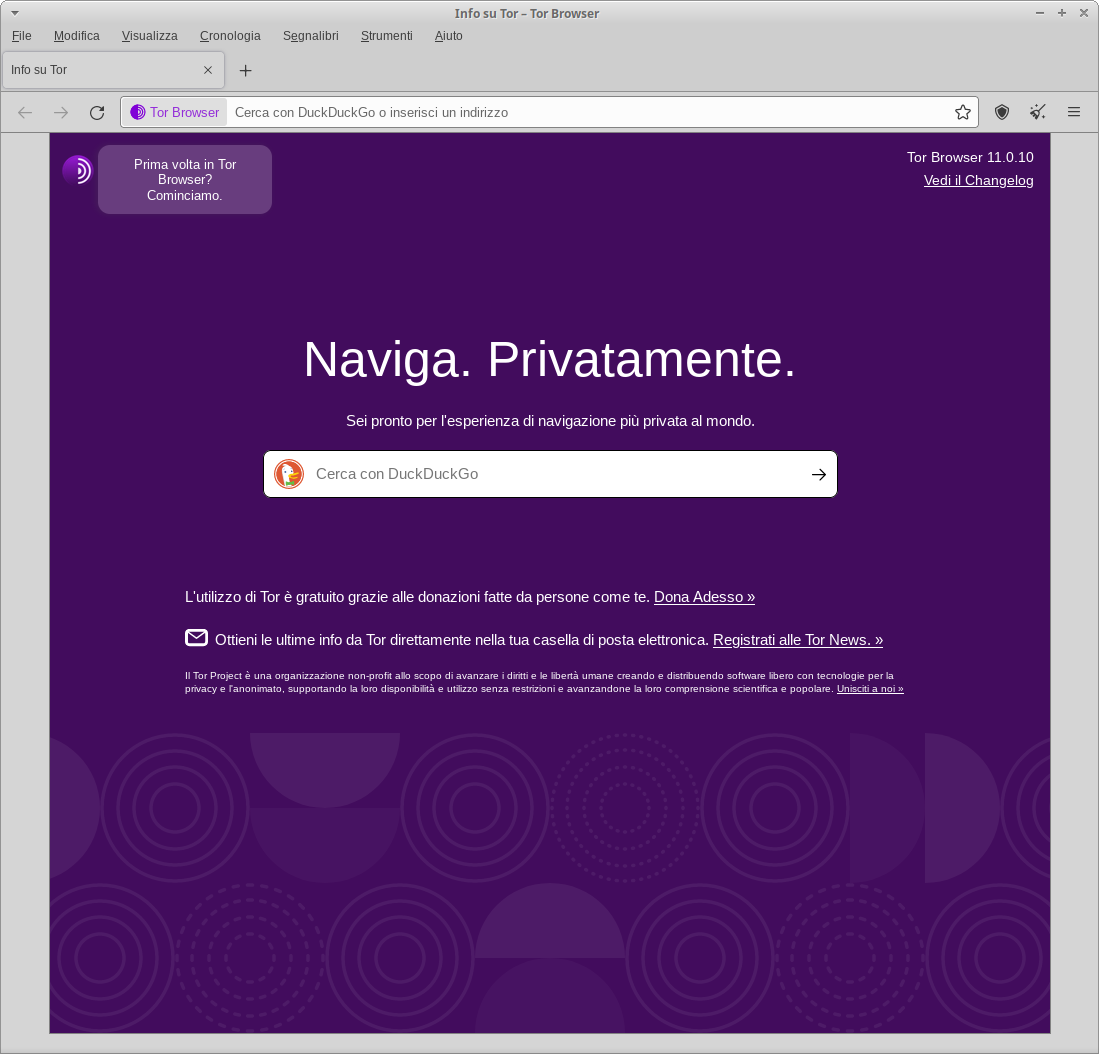Click the Tor onion logo on page
The height and width of the screenshot is (1054, 1099).
click(x=77, y=170)
